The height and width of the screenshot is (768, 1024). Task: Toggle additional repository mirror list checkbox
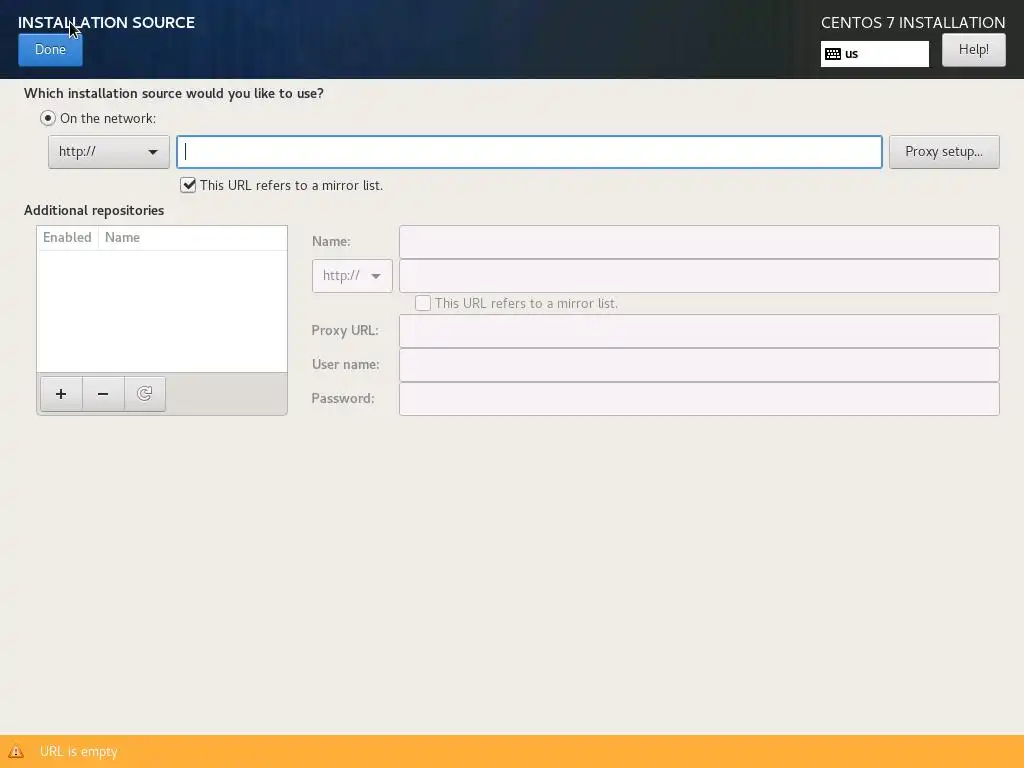click(423, 303)
